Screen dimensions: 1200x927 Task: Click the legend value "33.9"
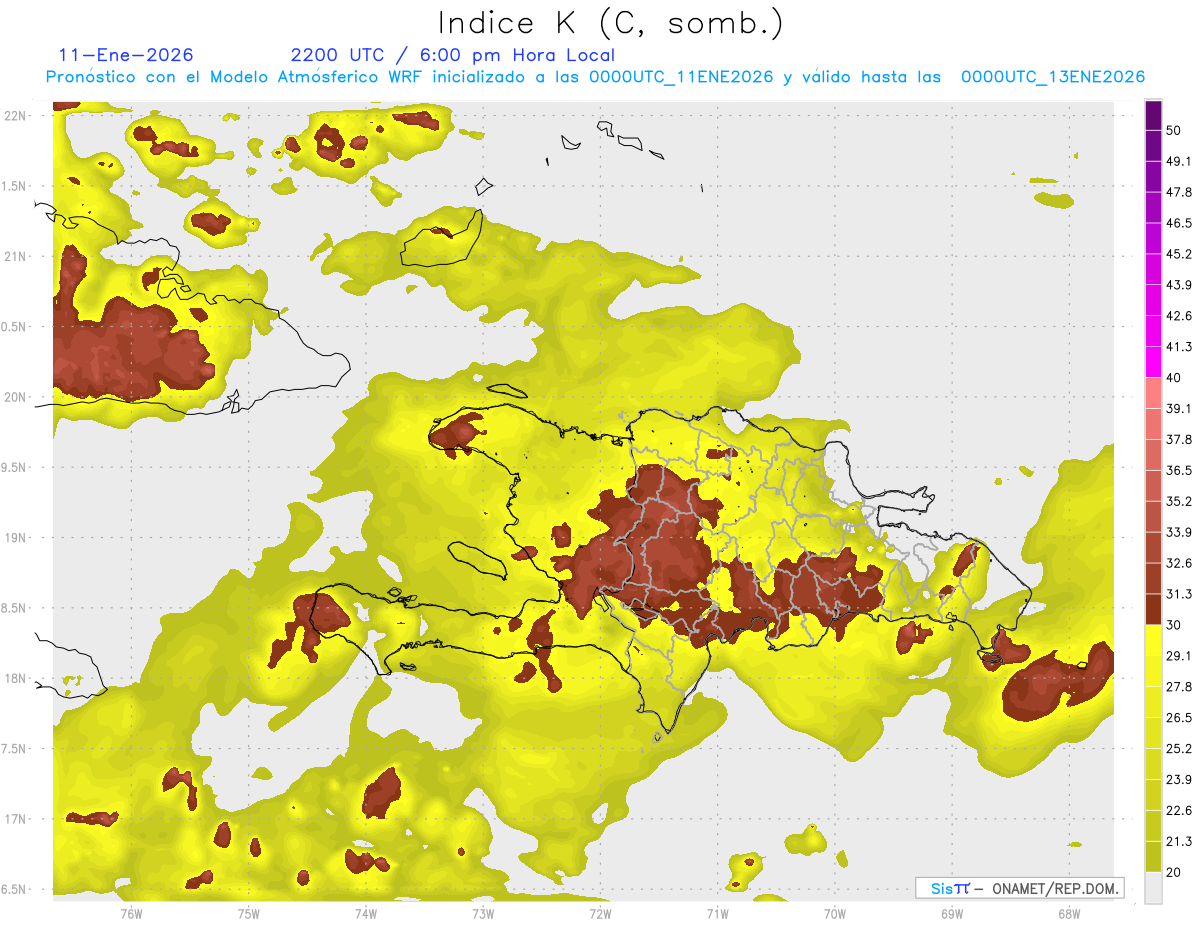pyautogui.click(x=1179, y=532)
